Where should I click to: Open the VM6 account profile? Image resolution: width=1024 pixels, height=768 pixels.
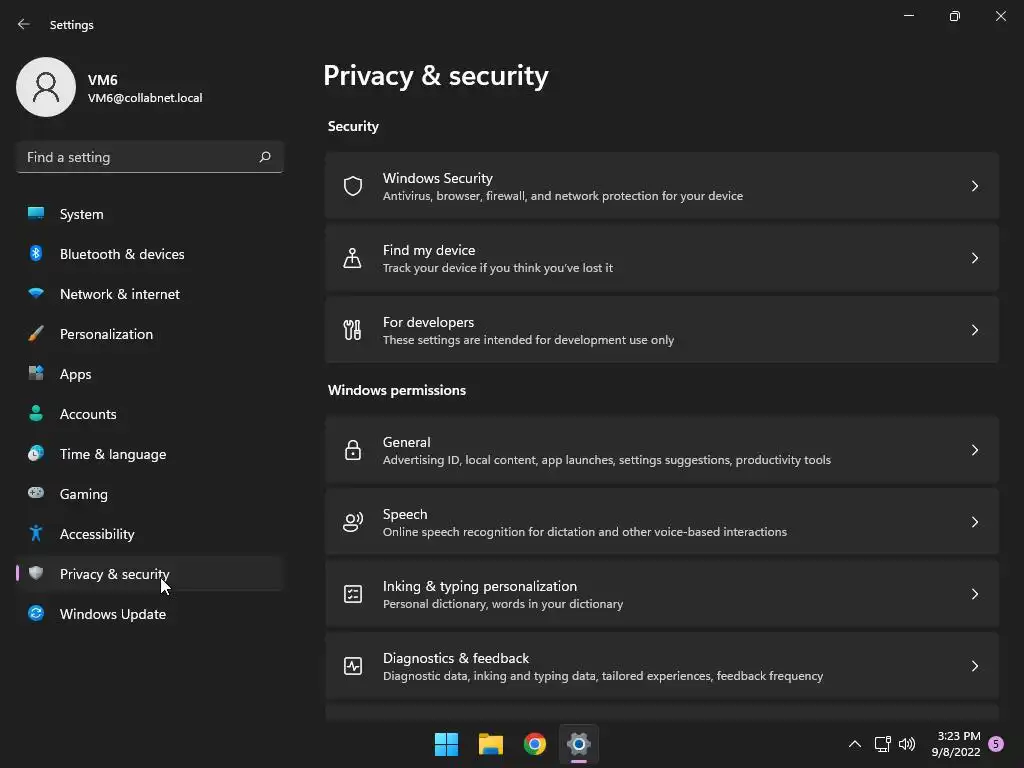46,87
